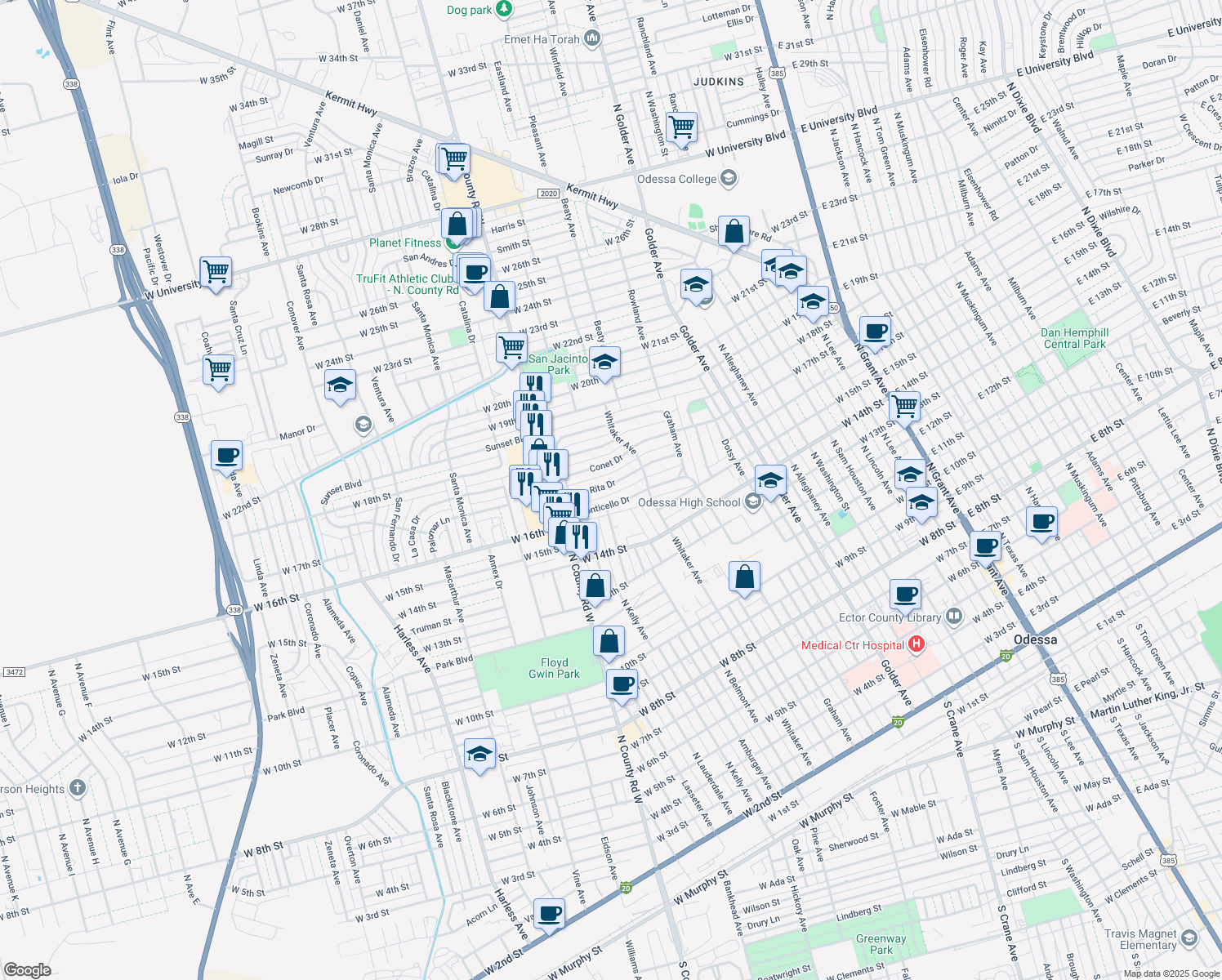This screenshot has height=980, width=1222.
Task: Click the shopping cart marker on W University Blvd near Judkins
Action: click(x=681, y=128)
